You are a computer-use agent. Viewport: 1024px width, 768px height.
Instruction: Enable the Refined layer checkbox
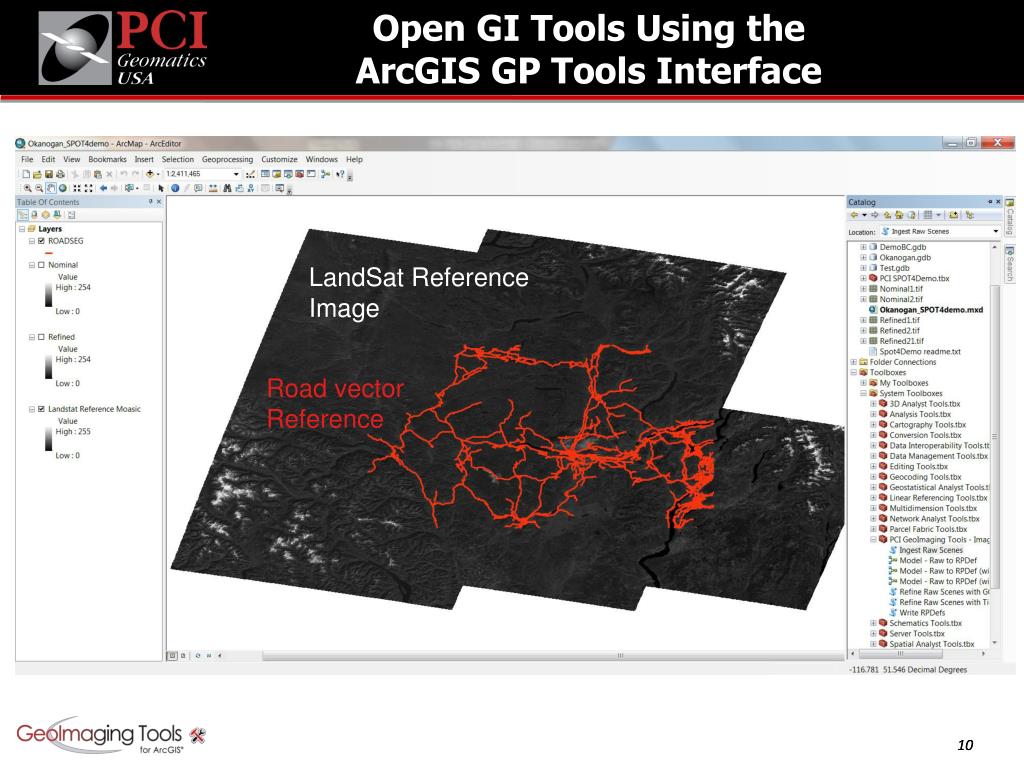click(40, 337)
